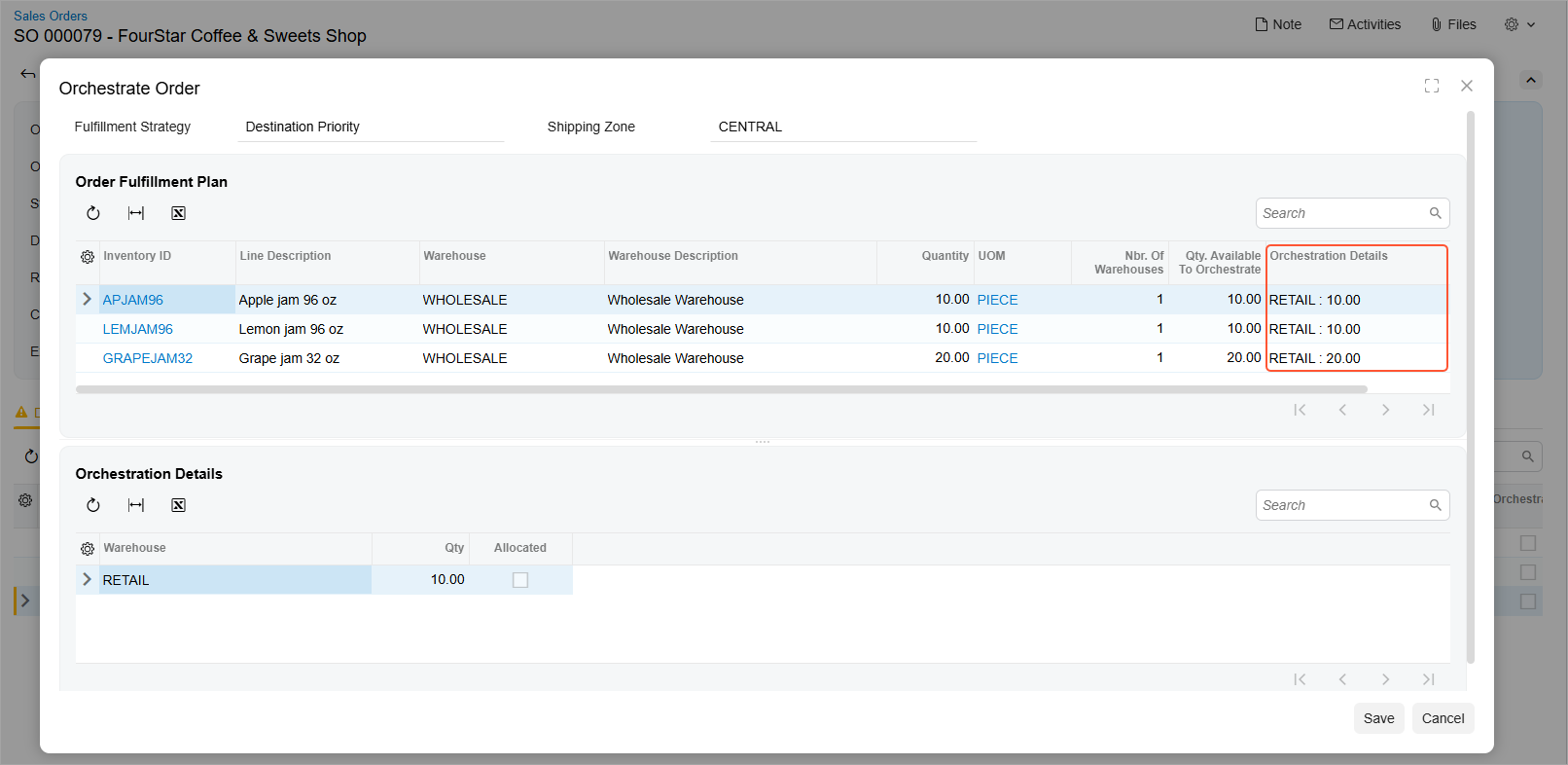Click the Save button

pyautogui.click(x=1378, y=718)
